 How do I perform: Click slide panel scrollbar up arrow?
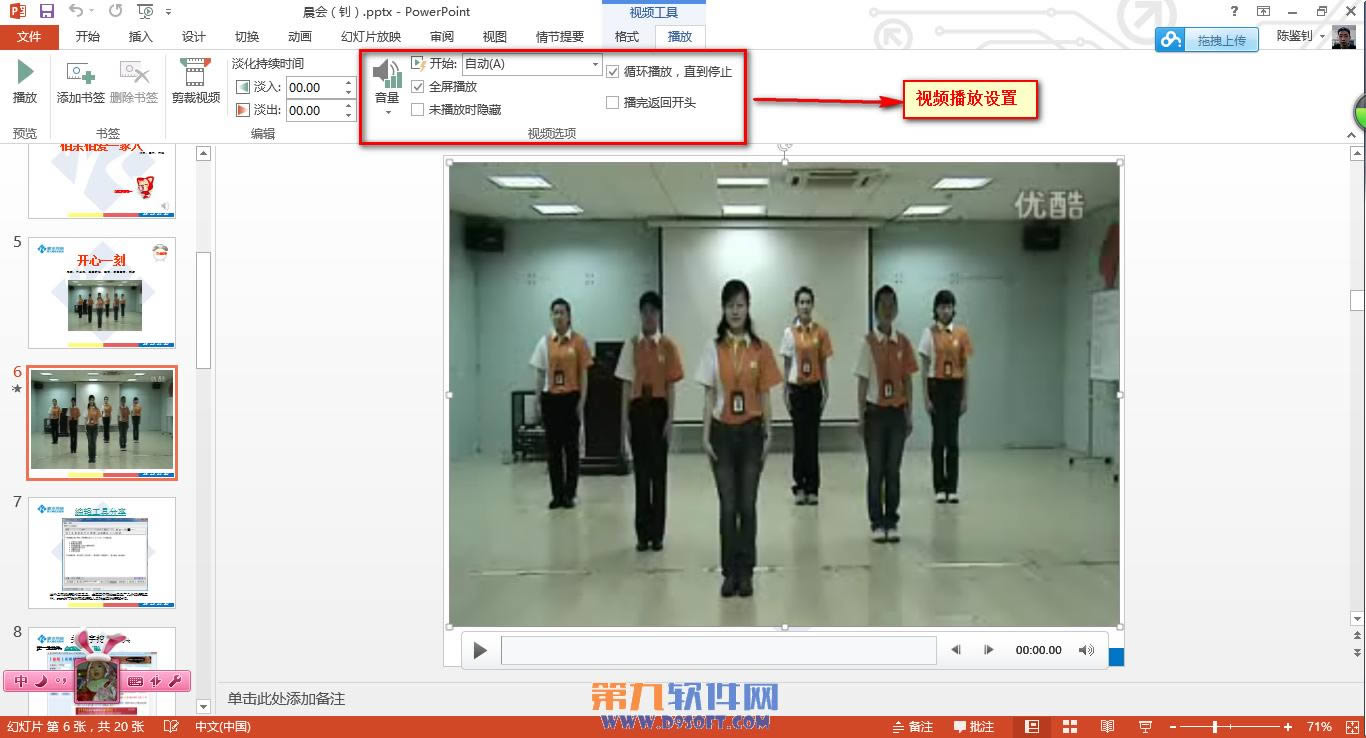[x=204, y=153]
